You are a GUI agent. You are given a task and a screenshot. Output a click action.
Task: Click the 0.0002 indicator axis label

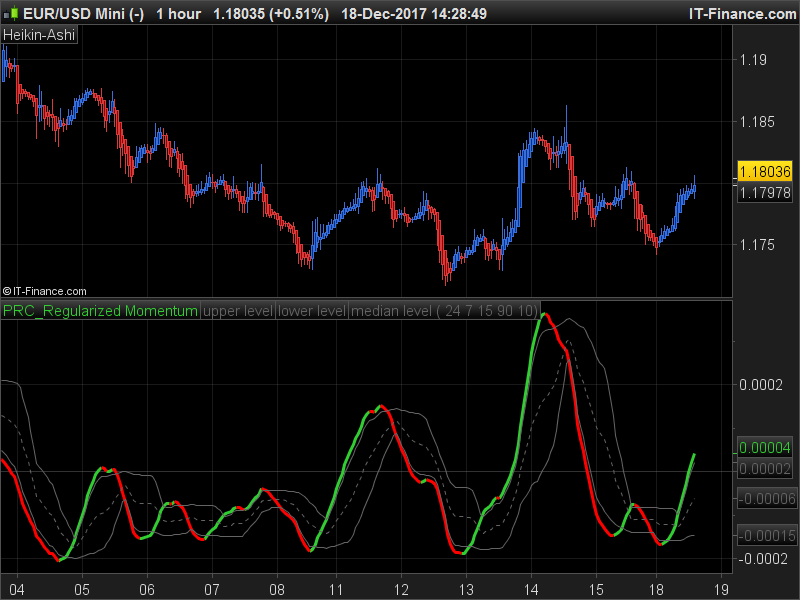(x=761, y=385)
